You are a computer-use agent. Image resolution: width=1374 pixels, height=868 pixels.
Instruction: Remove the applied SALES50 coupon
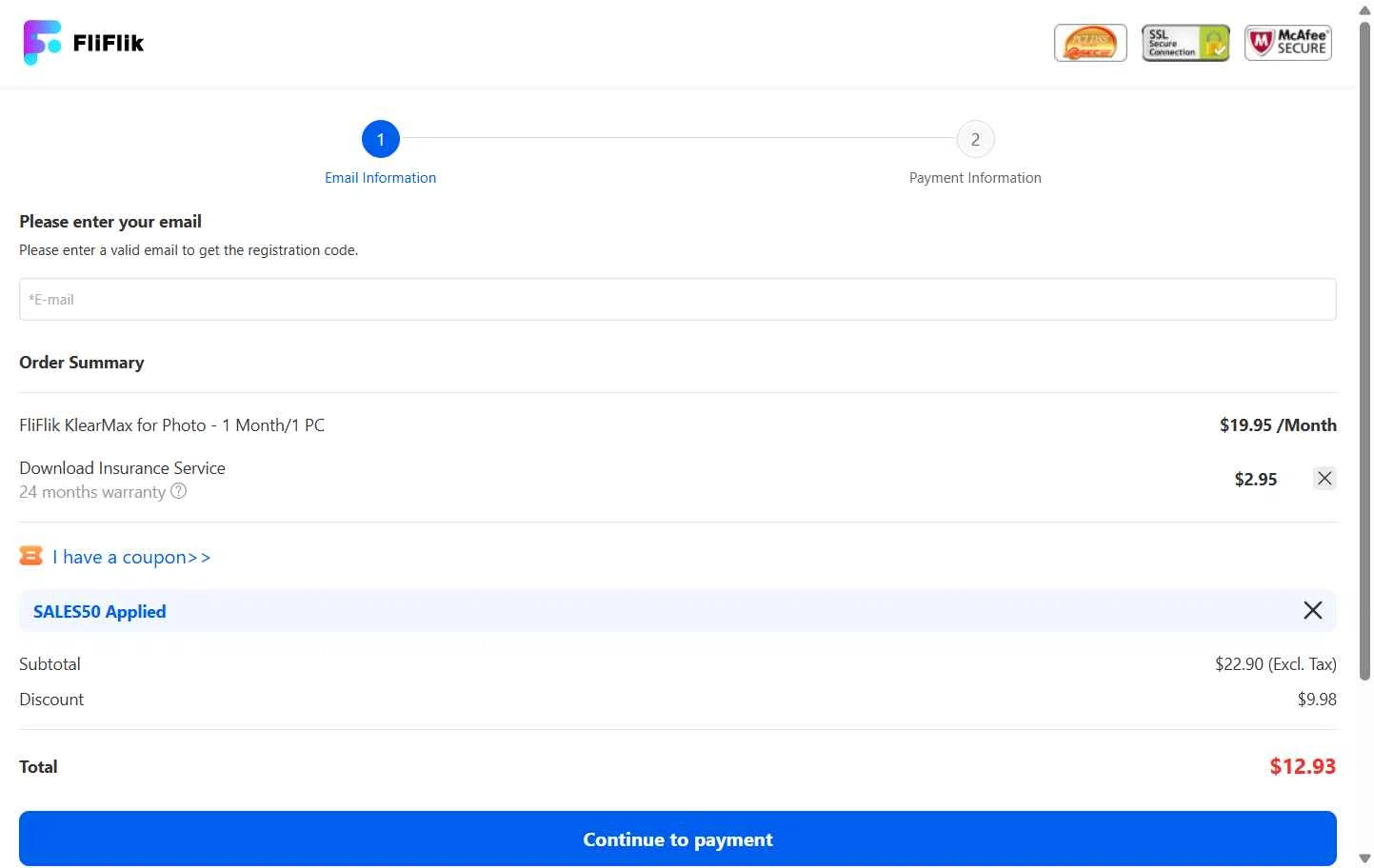tap(1313, 610)
